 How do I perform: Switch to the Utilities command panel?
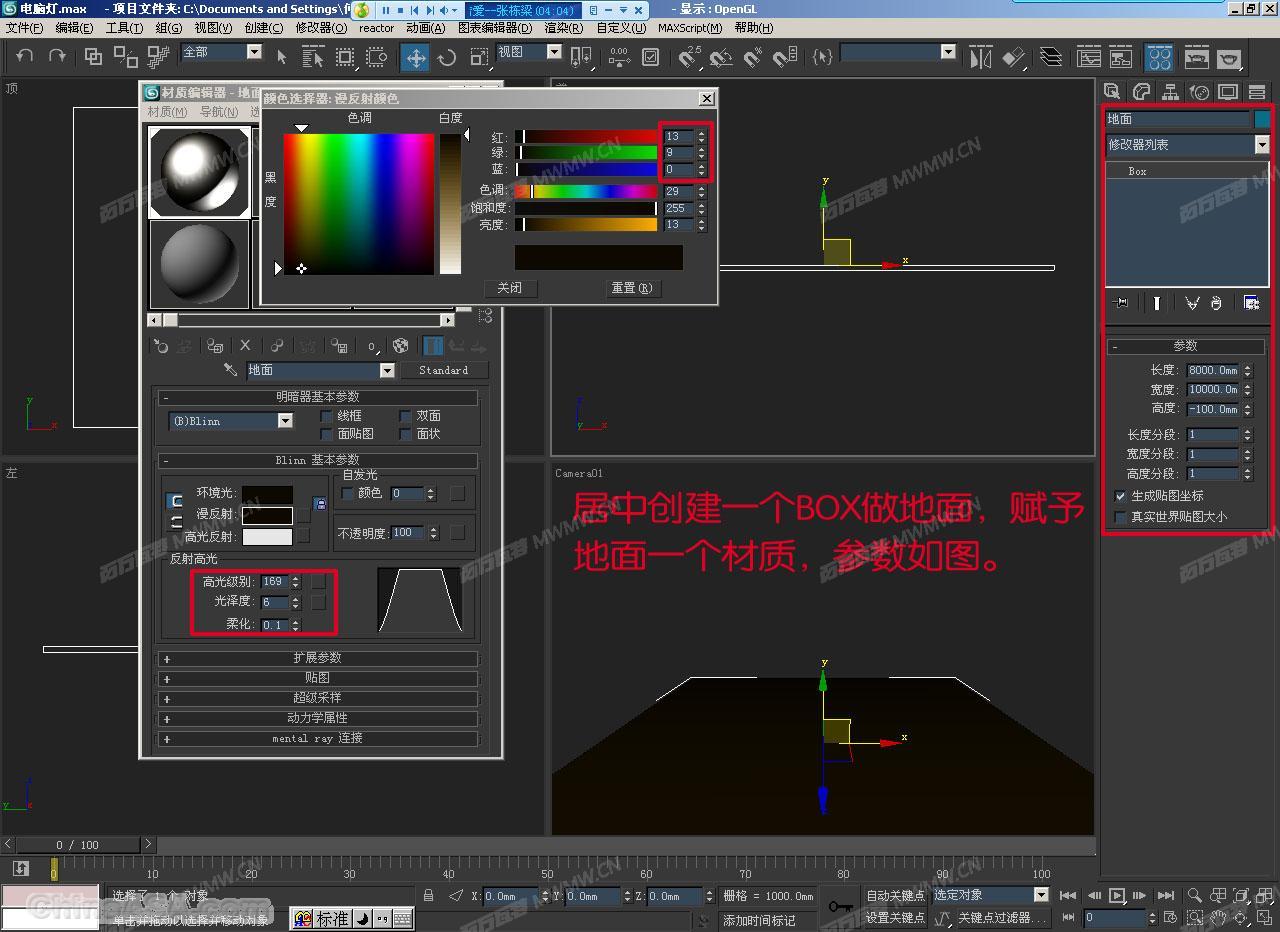1257,92
